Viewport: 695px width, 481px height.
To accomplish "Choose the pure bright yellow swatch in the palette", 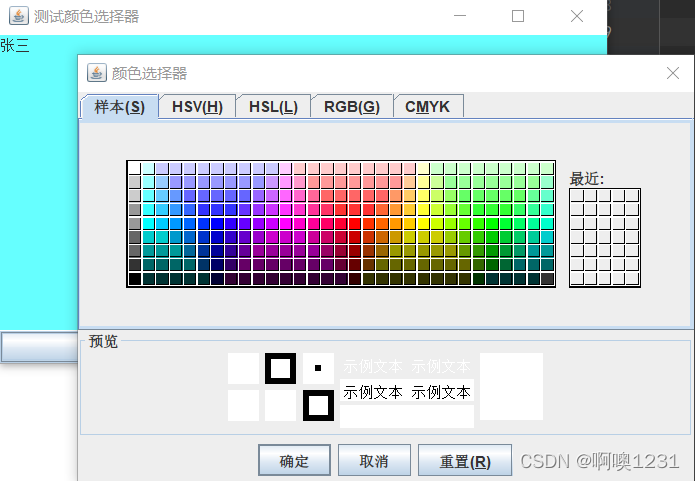I will pyautogui.click(x=423, y=223).
